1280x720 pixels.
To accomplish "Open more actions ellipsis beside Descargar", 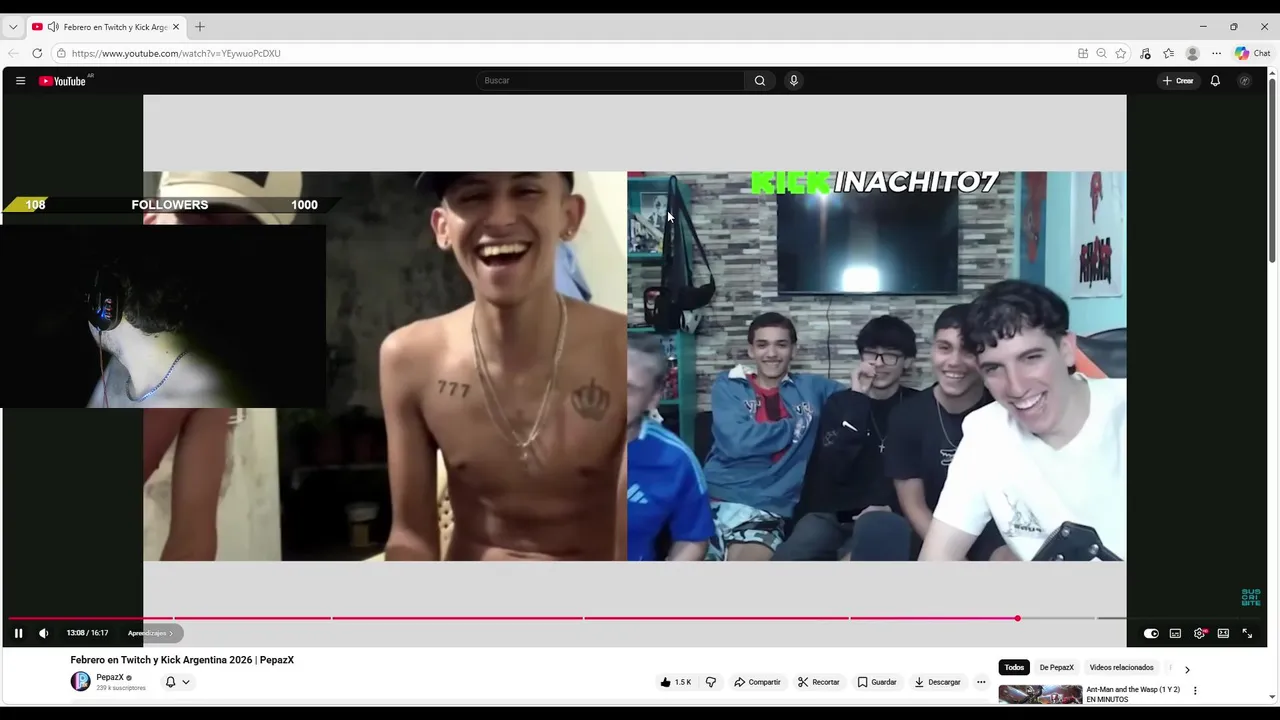I will 981,682.
